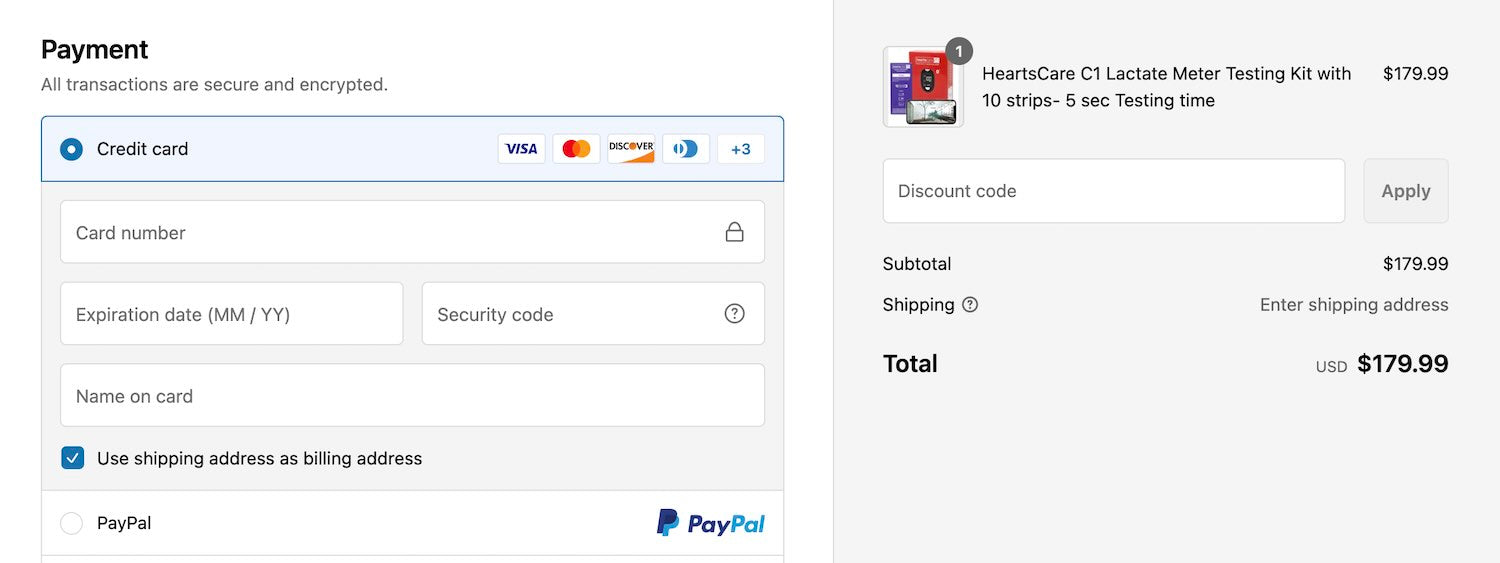Click the PayPal logo
This screenshot has height=563, width=1500.
click(710, 523)
